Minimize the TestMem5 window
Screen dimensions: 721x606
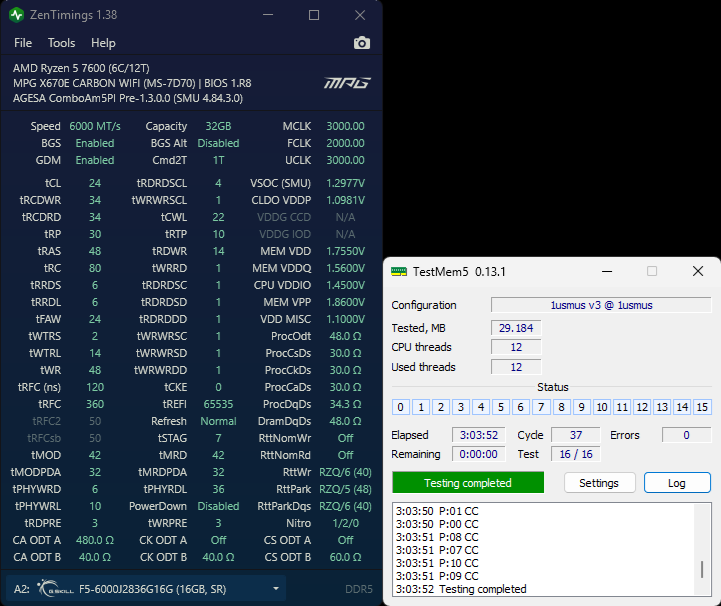pyautogui.click(x=607, y=271)
